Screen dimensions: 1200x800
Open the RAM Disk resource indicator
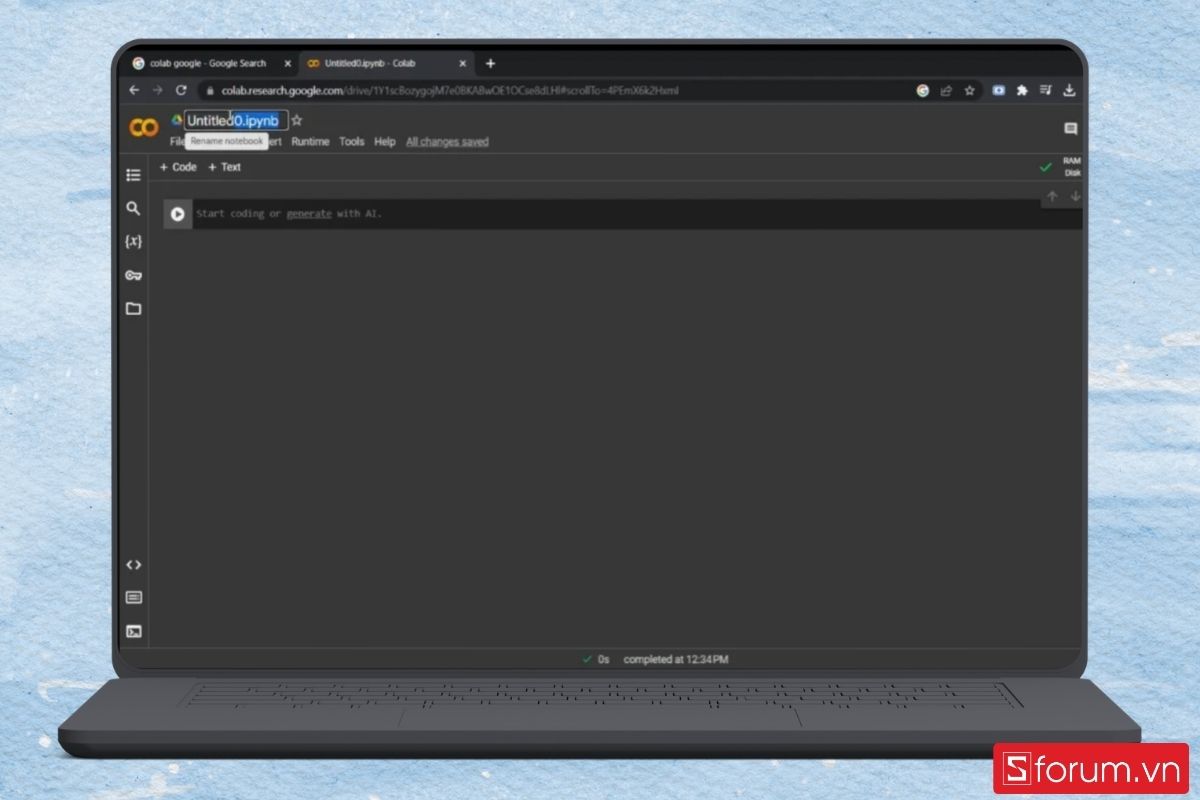[1072, 166]
